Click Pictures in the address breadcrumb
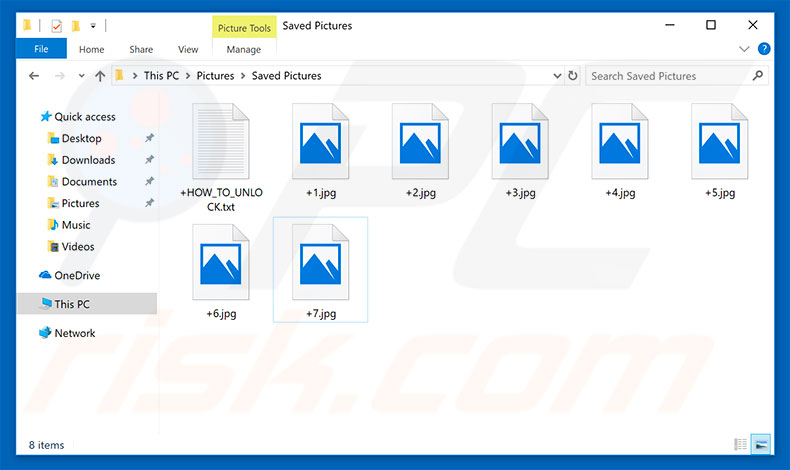The image size is (790, 470). tap(215, 76)
